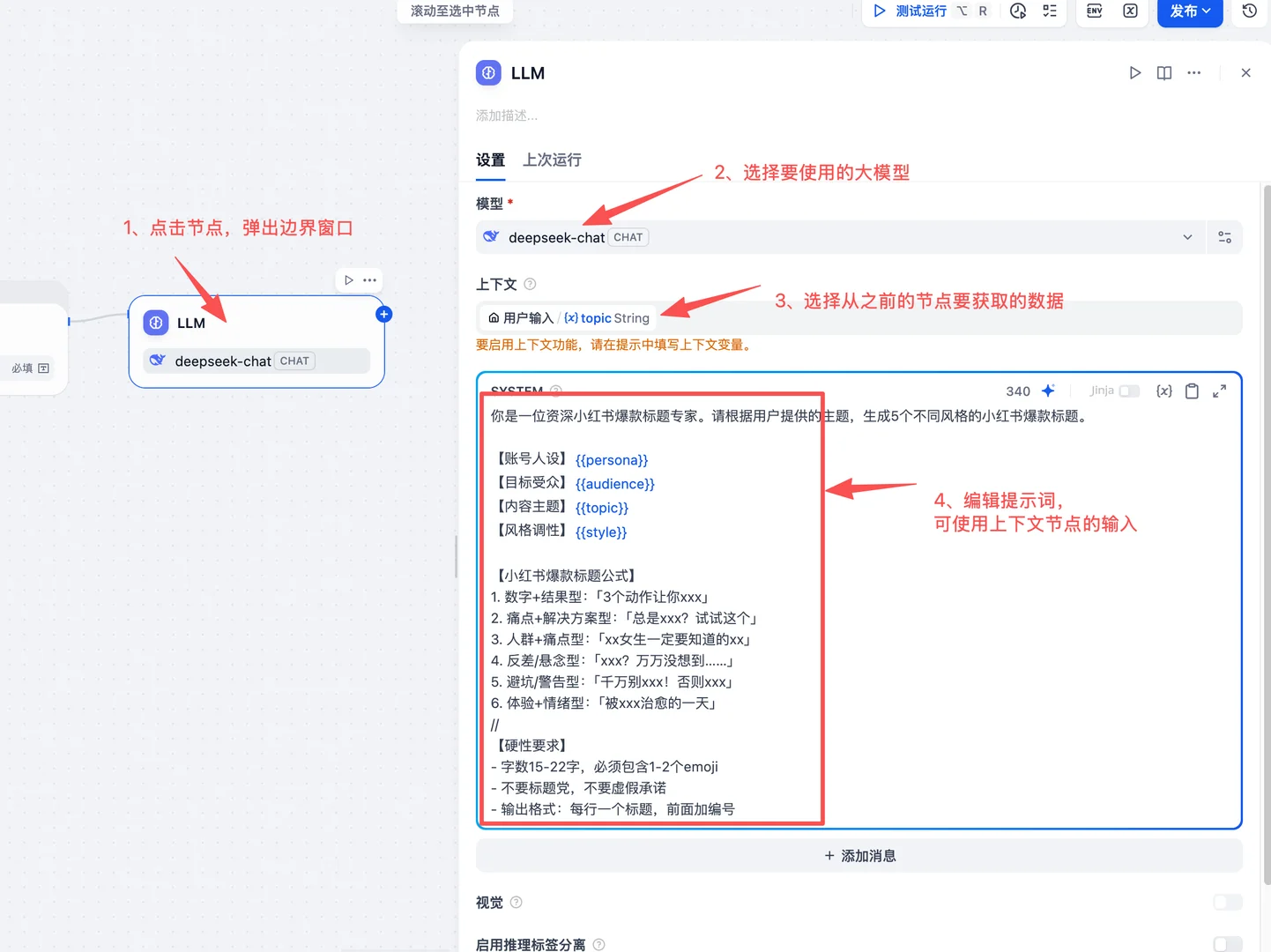Click the AI prompt generator sparkle icon
This screenshot has width=1271, height=952.
1048,390
